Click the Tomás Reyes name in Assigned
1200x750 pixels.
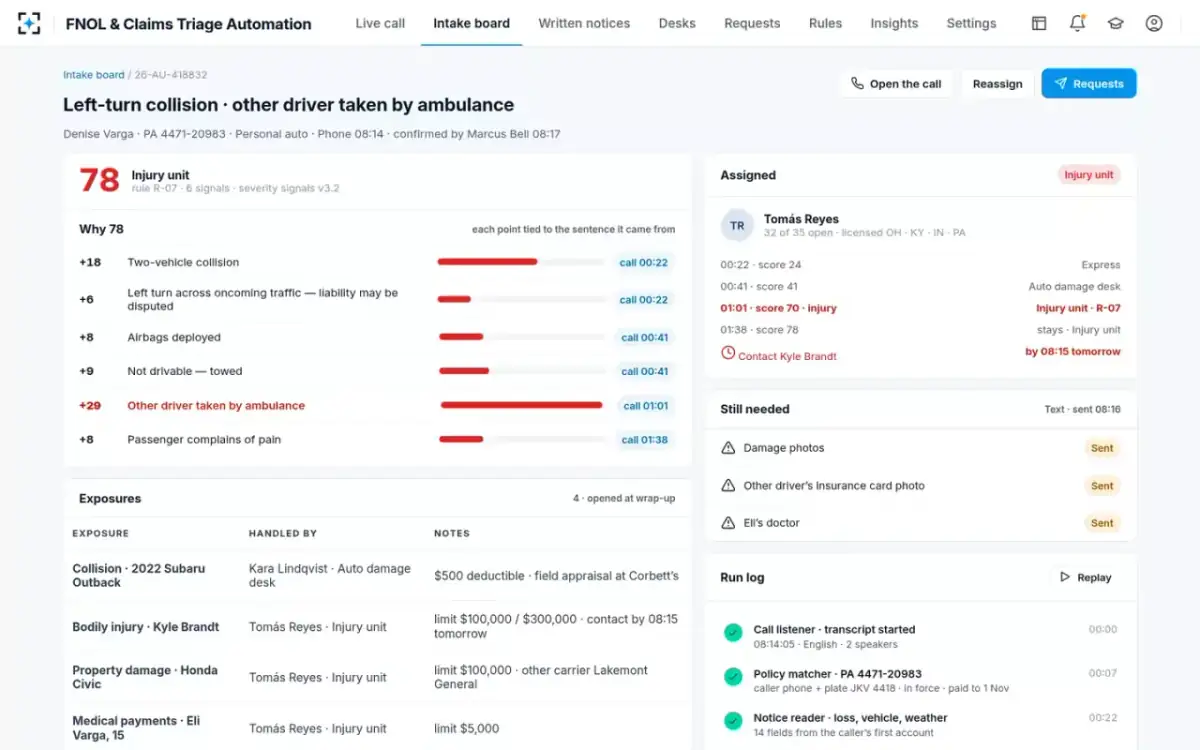point(801,219)
